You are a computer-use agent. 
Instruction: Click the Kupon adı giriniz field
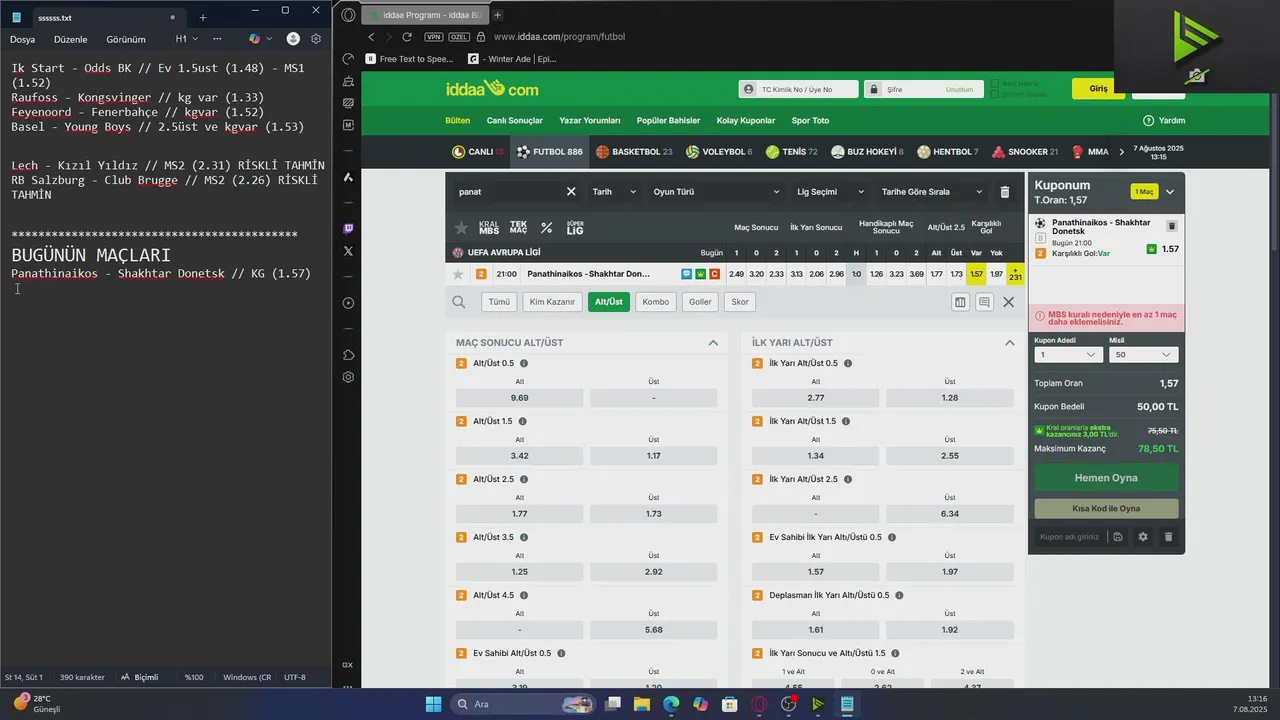[x=1070, y=537]
